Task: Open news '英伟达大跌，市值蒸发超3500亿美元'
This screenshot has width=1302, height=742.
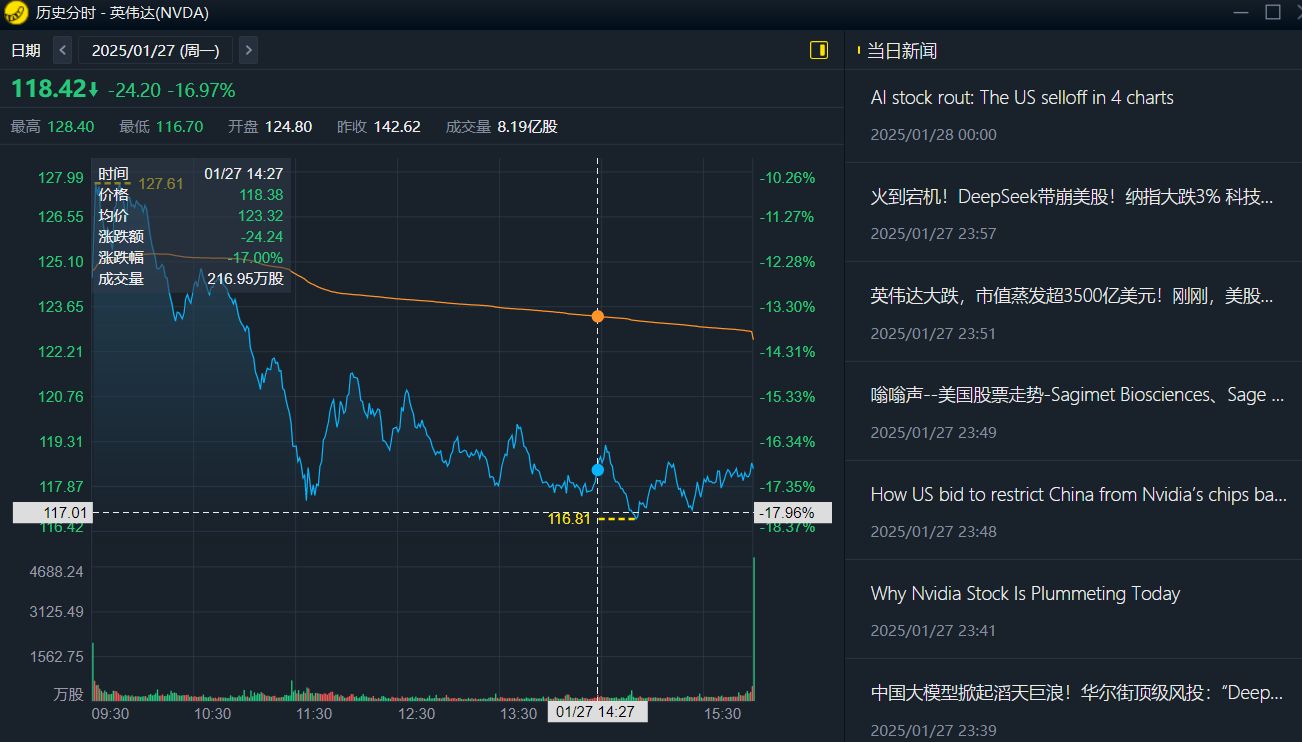Action: pyautogui.click(x=1072, y=296)
